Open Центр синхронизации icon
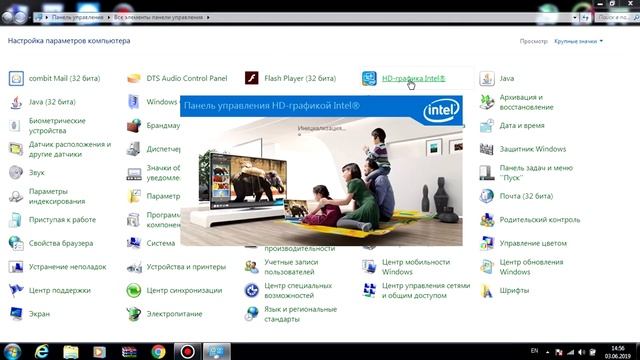This screenshot has height=360, width=640. 134,291
